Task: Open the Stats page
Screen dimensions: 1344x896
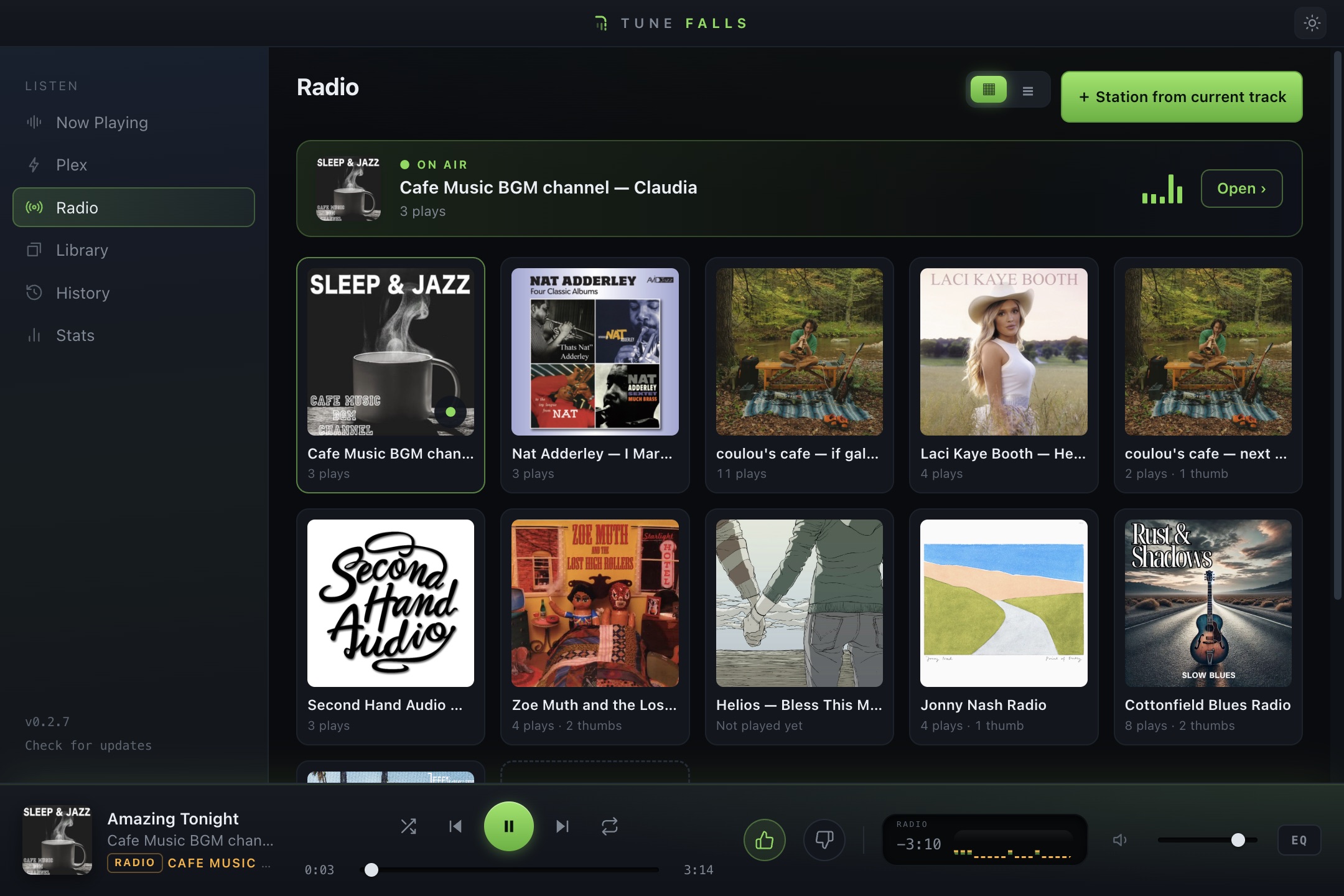Action: click(134, 335)
